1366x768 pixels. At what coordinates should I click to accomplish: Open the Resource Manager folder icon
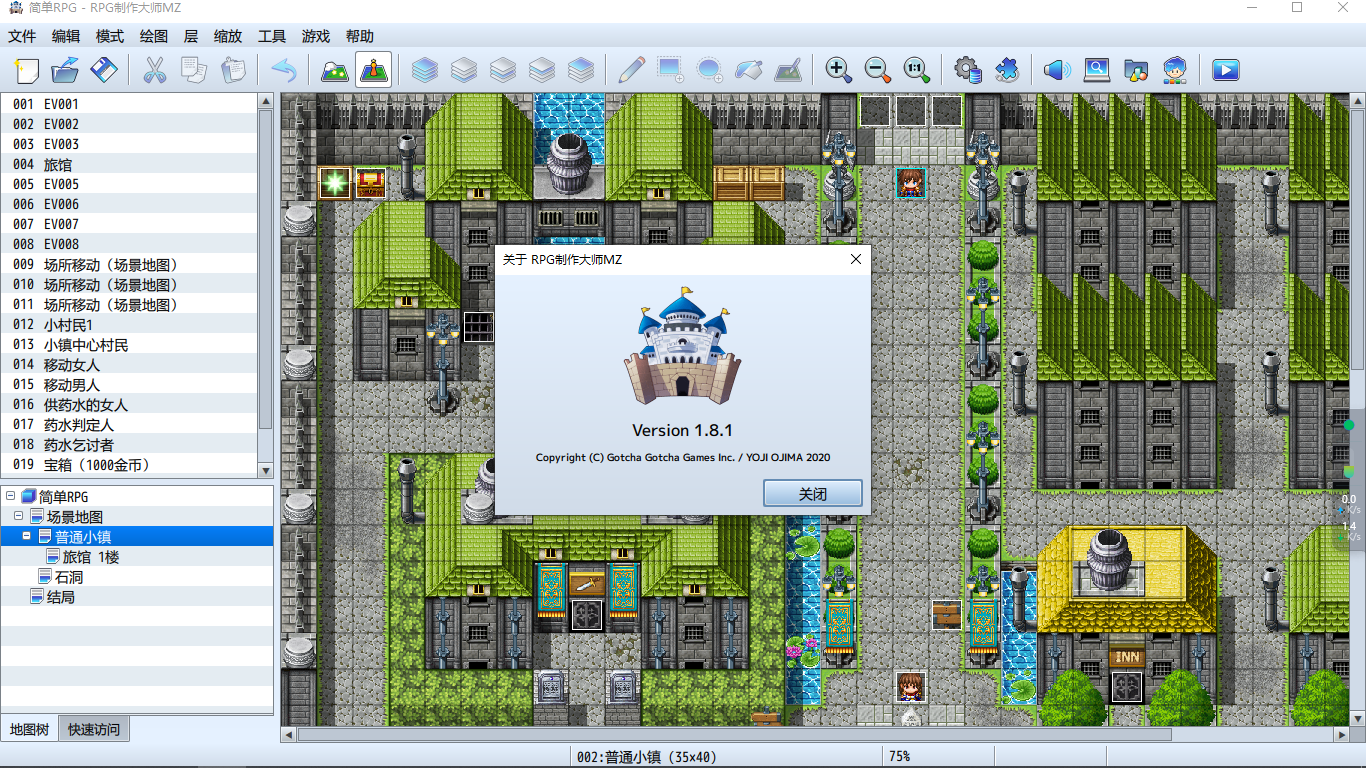click(x=1136, y=70)
